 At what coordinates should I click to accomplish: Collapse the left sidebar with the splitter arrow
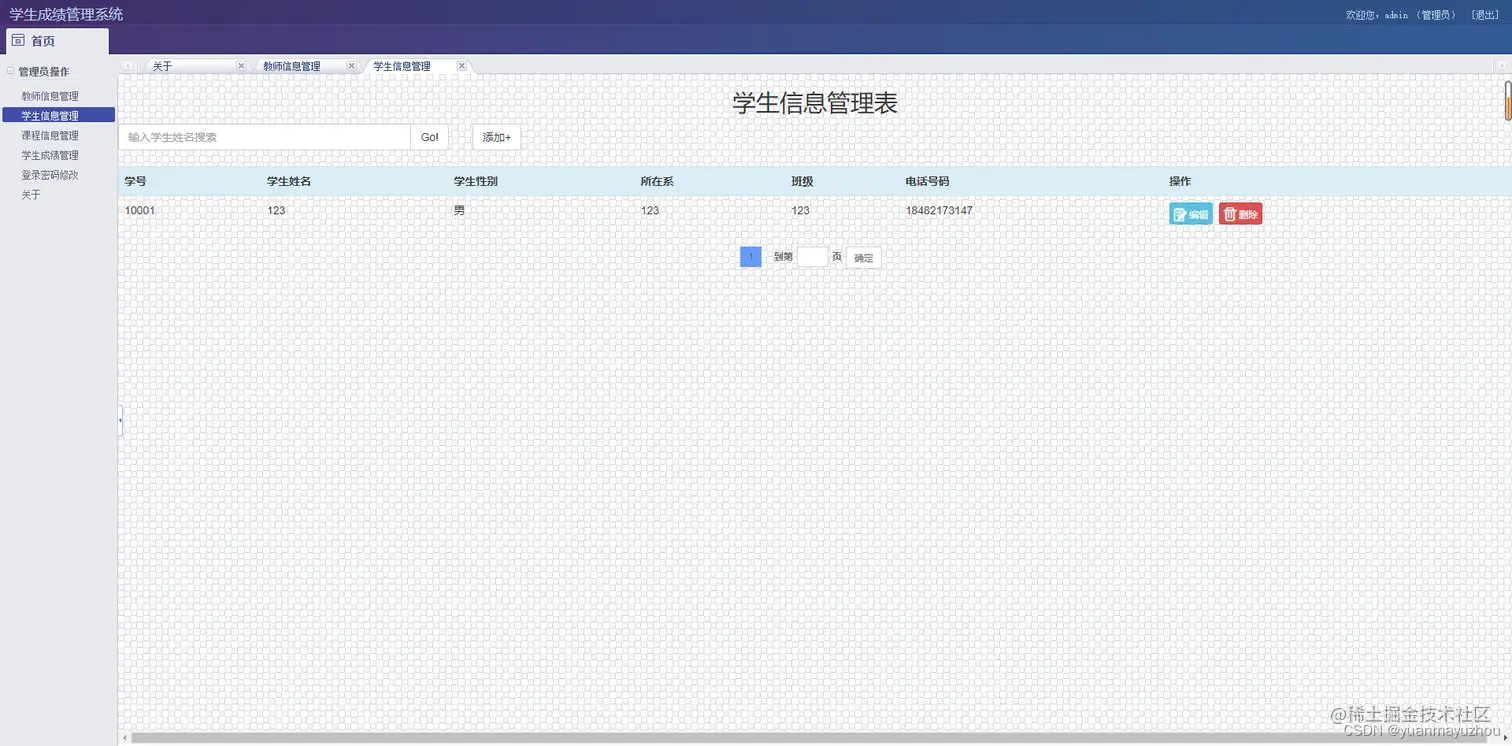point(120,420)
